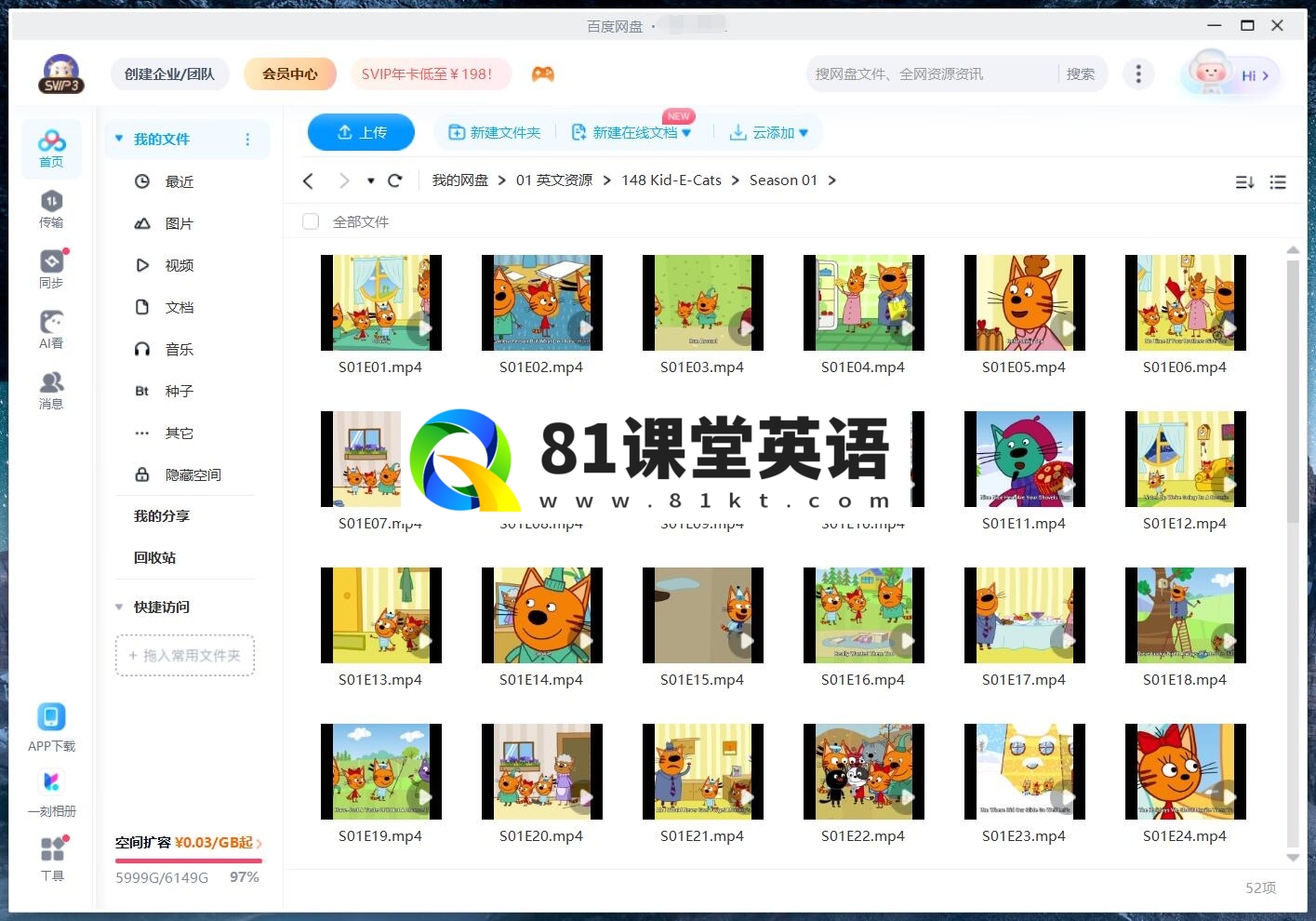Select the S01E14.mp4 thumbnail
1316x921 pixels.
click(542, 615)
